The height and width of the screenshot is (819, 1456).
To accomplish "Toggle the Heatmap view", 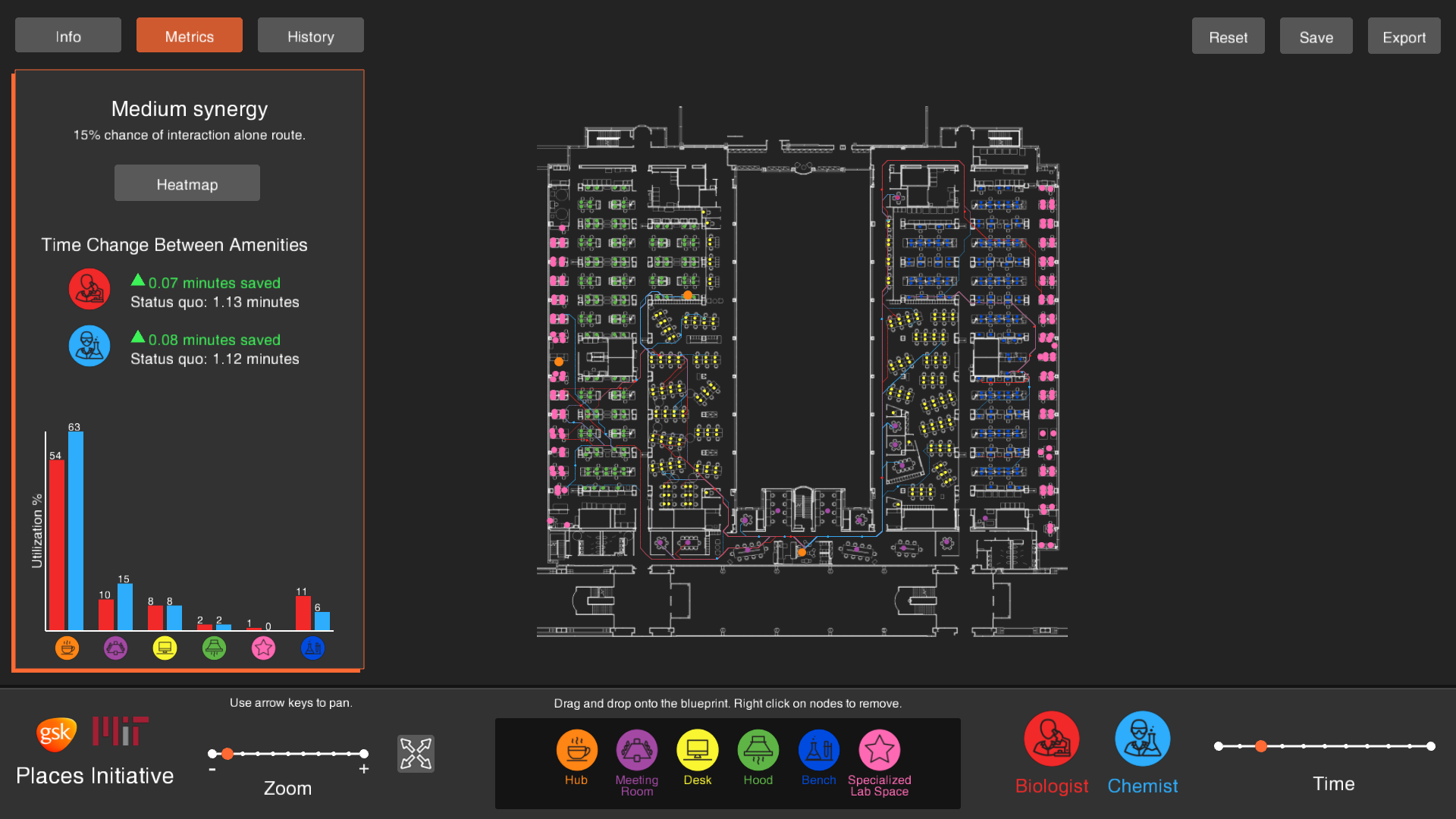I will [187, 184].
